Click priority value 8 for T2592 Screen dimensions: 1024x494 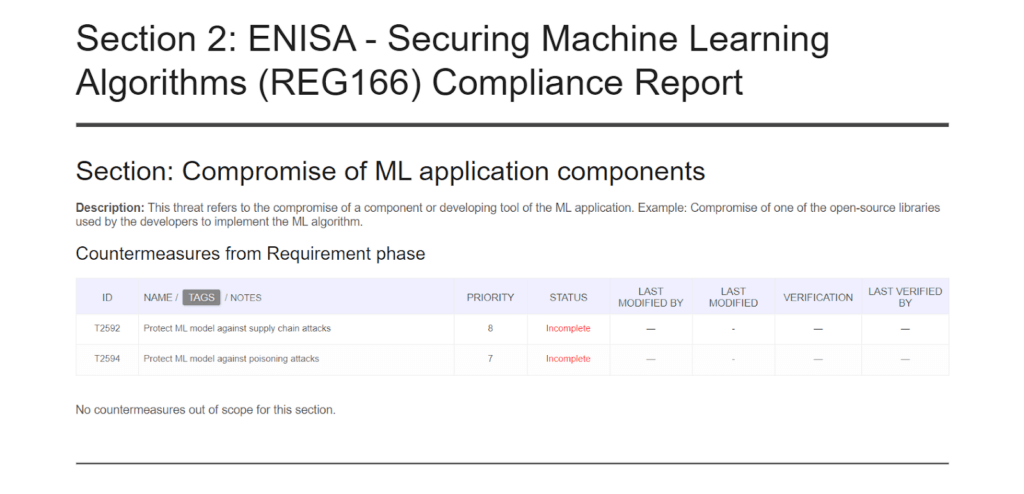pos(490,329)
